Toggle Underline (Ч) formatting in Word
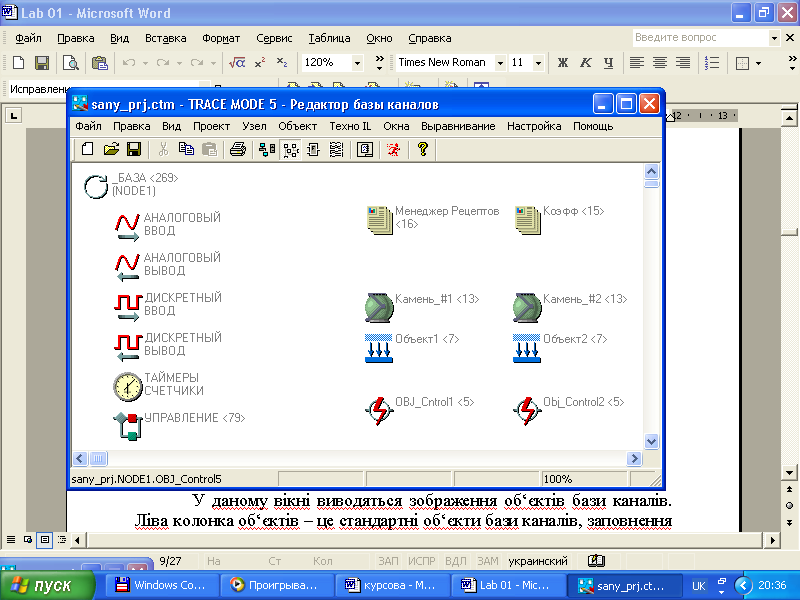This screenshot has height=600, width=800. pyautogui.click(x=609, y=62)
